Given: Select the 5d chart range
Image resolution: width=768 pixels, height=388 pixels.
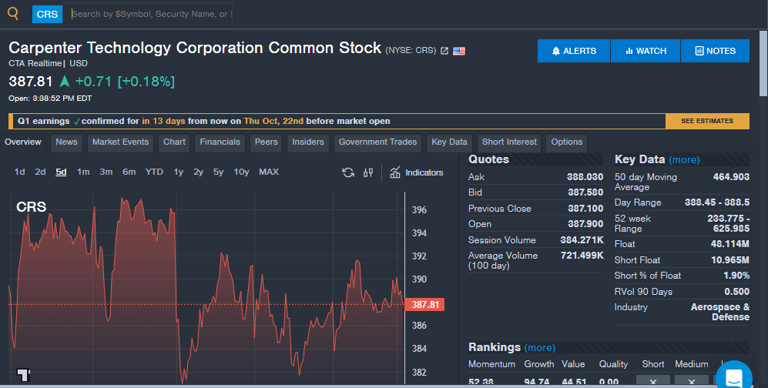Looking at the screenshot, I should pyautogui.click(x=61, y=172).
